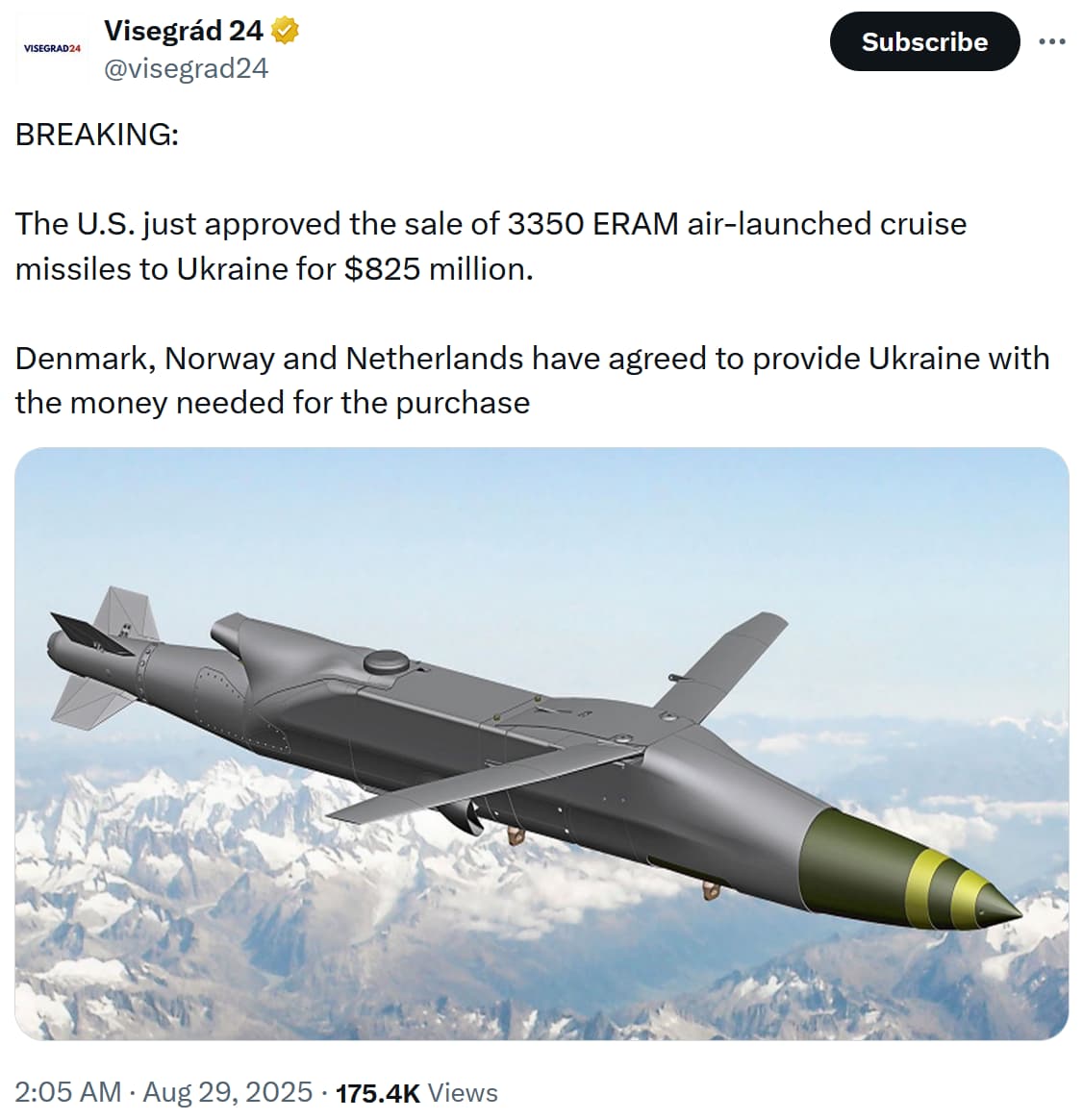Click the Visegrád 24 profile avatar logo
The width and height of the screenshot is (1083, 1120).
tap(51, 48)
